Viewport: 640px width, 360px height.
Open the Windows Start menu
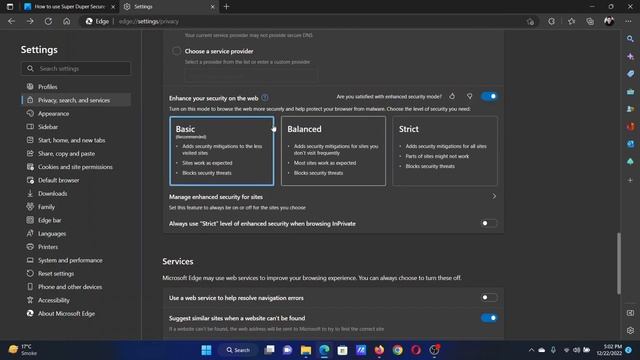point(207,350)
